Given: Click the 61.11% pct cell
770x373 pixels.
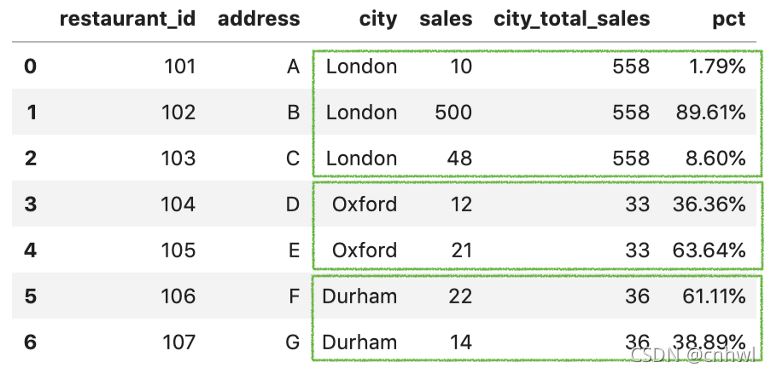Looking at the screenshot, I should click(x=714, y=296).
